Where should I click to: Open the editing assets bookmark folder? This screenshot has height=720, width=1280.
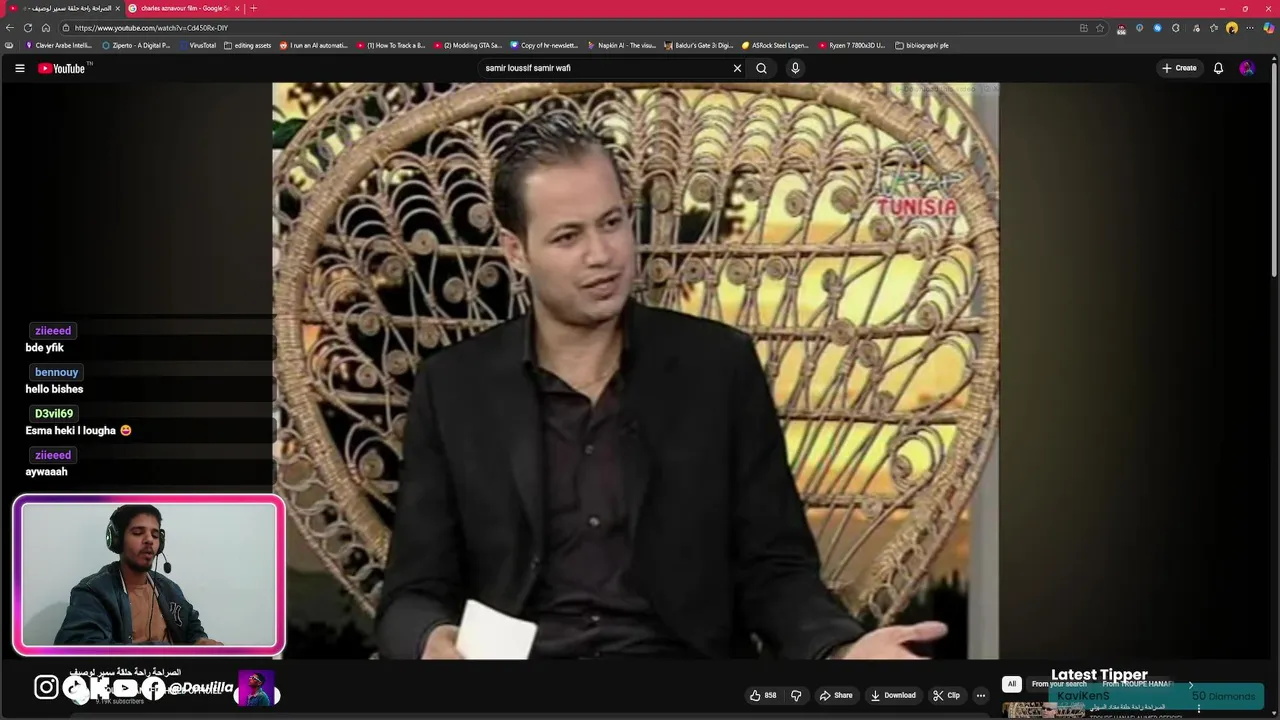tap(248, 45)
